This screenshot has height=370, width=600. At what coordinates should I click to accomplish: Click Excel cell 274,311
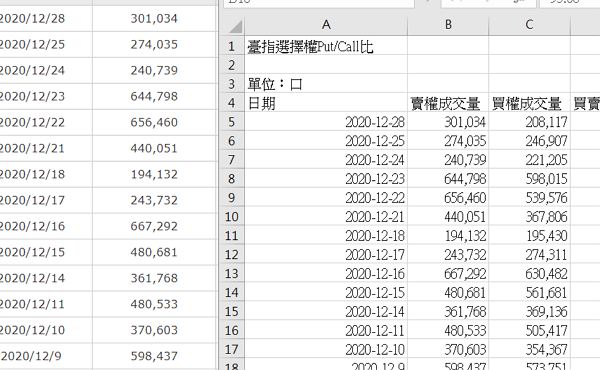click(529, 254)
